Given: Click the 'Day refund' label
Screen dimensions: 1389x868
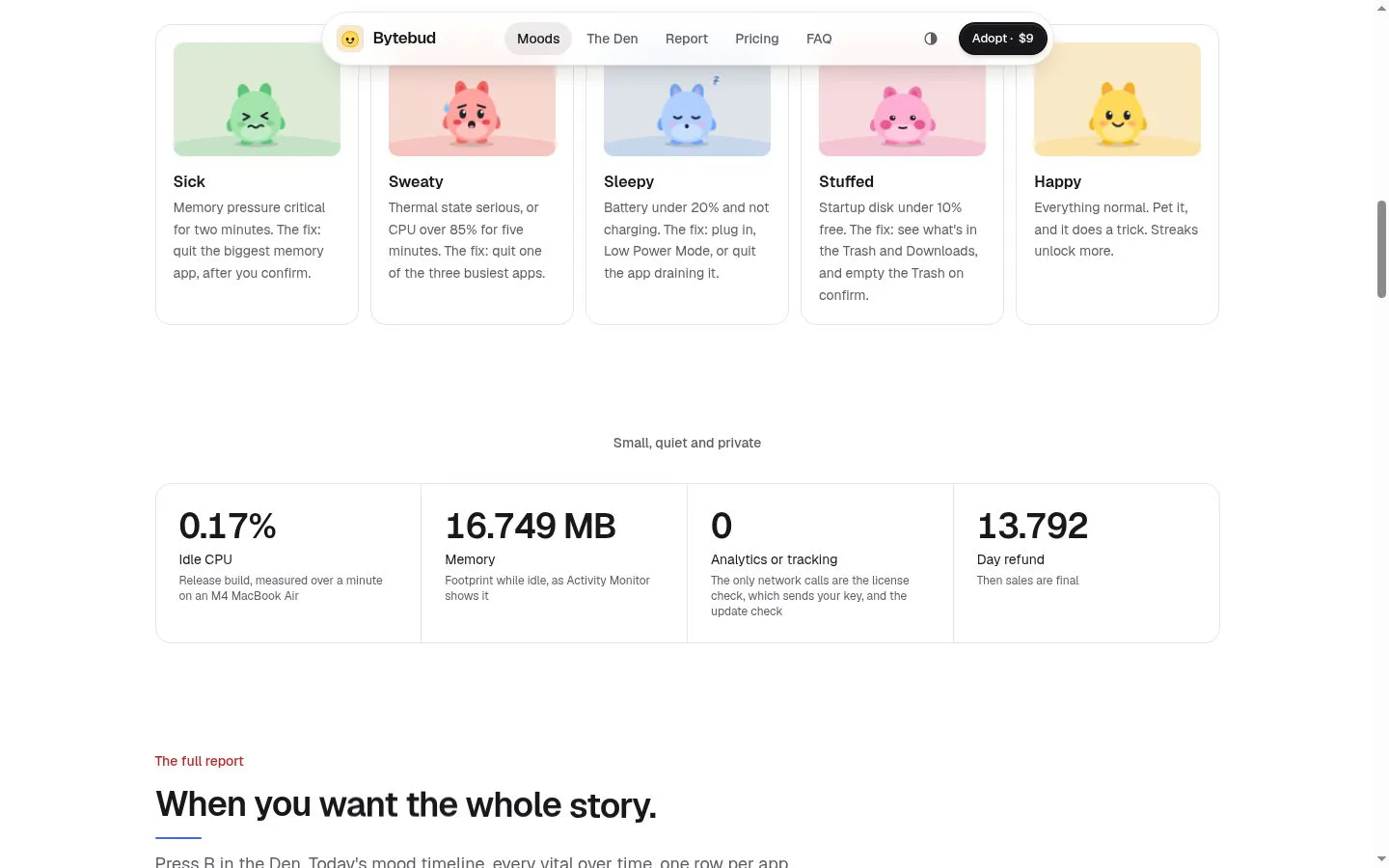Looking at the screenshot, I should (1010, 559).
